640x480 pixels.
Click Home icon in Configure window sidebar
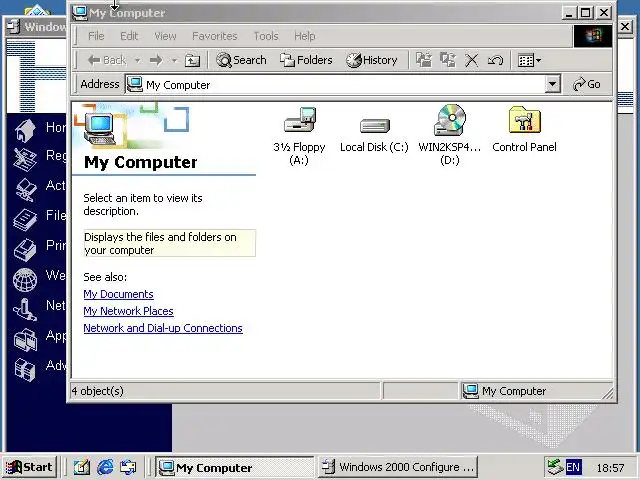pos(25,131)
